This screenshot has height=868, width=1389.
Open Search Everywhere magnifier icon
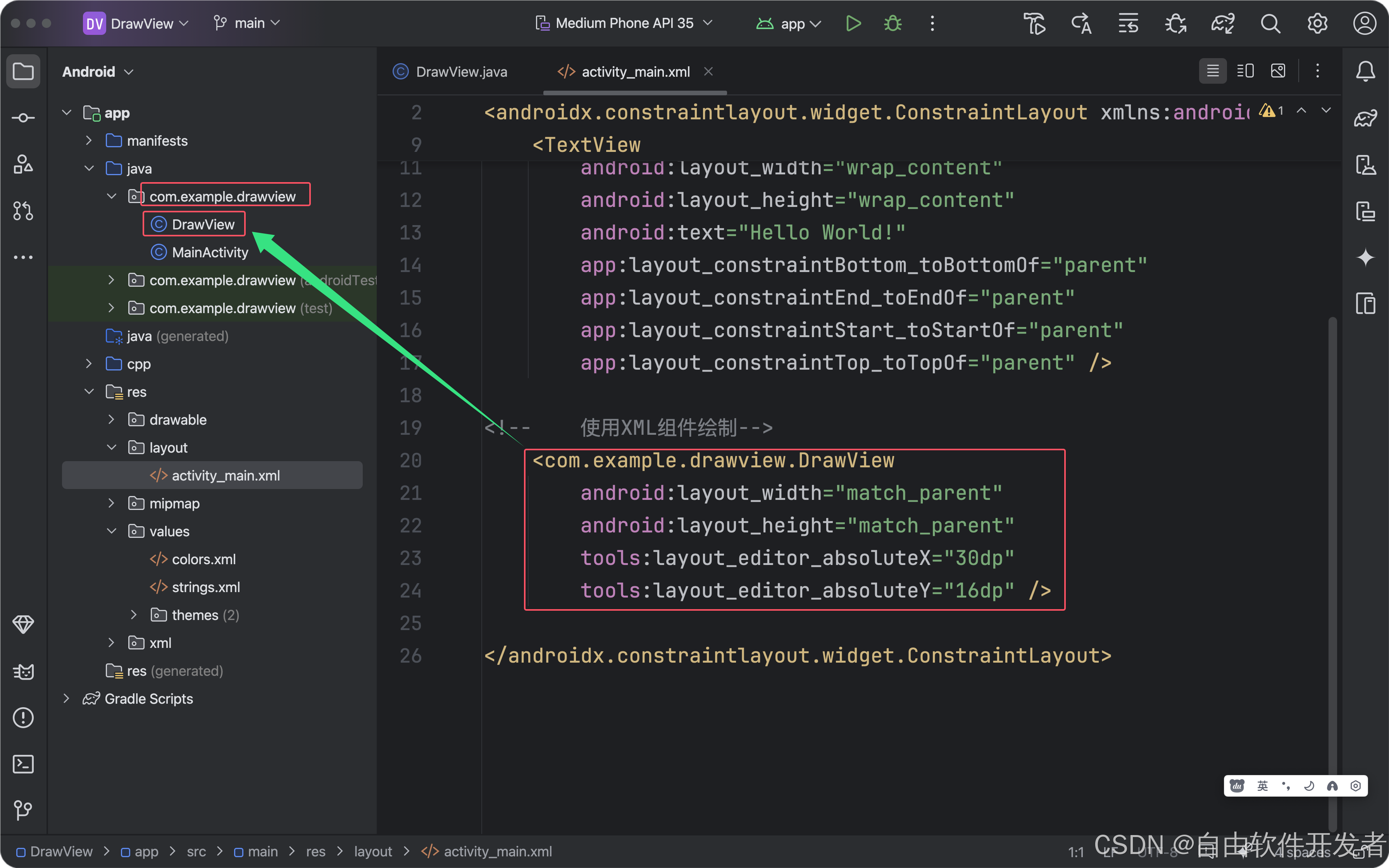1270,24
